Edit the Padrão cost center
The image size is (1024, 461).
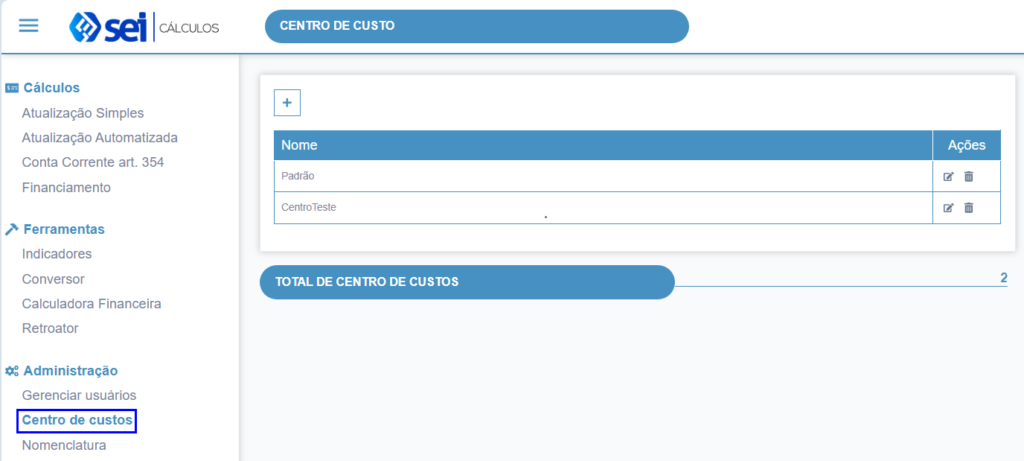949,177
